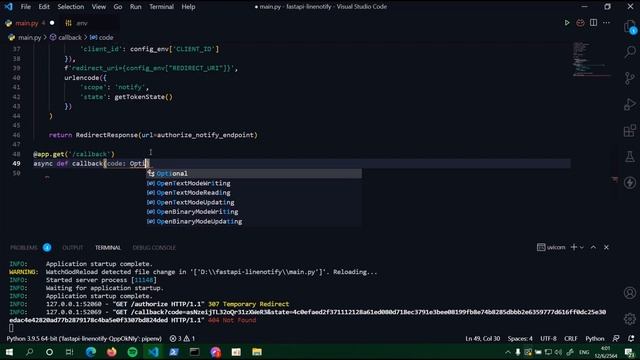This screenshot has height=360, width=640.
Task: Open the terminal launch profile dropdown
Action: tap(582, 247)
